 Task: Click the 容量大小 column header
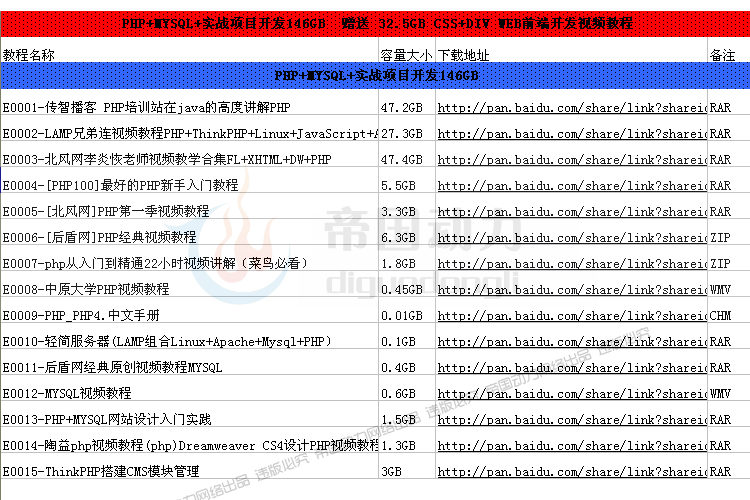(407, 55)
